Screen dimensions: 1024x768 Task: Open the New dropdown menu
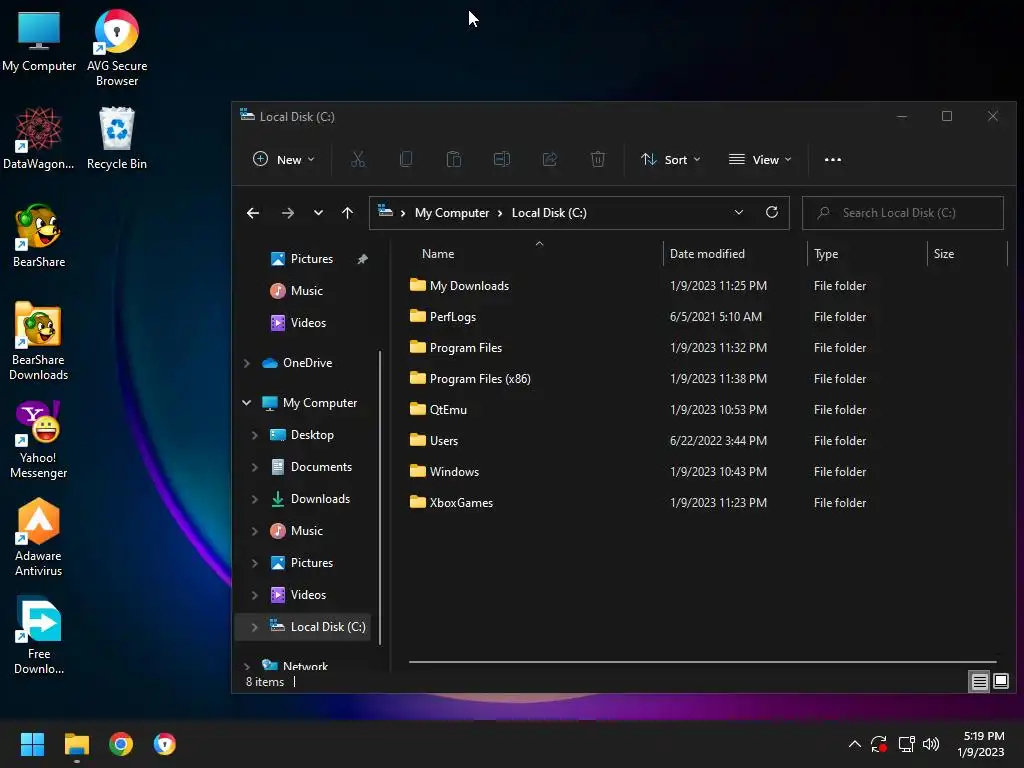pos(284,159)
